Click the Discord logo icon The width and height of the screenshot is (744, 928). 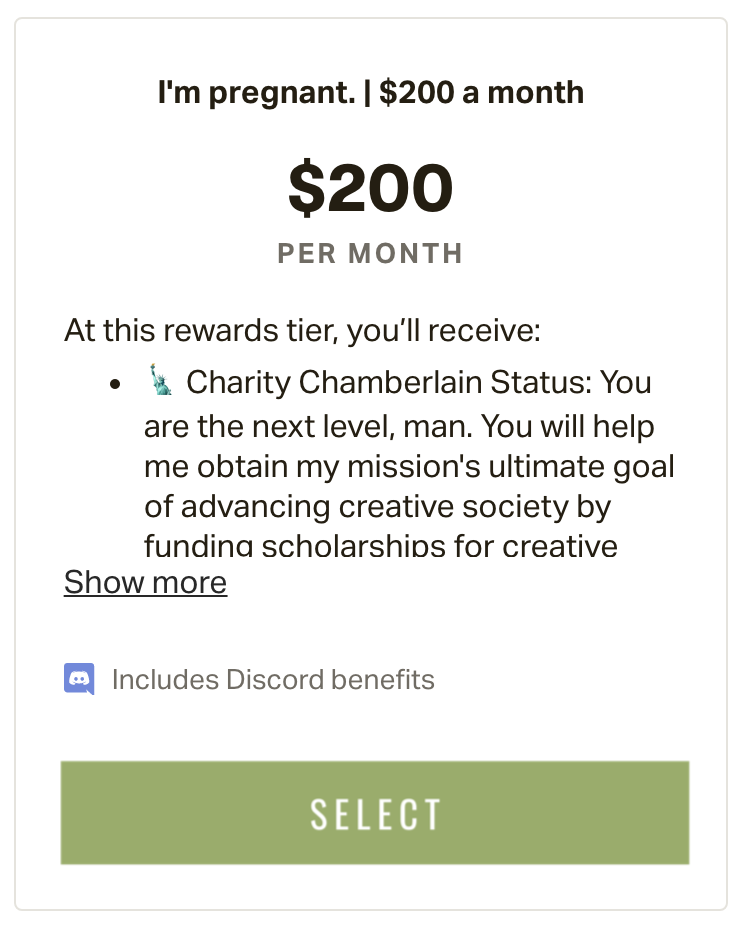[79, 679]
